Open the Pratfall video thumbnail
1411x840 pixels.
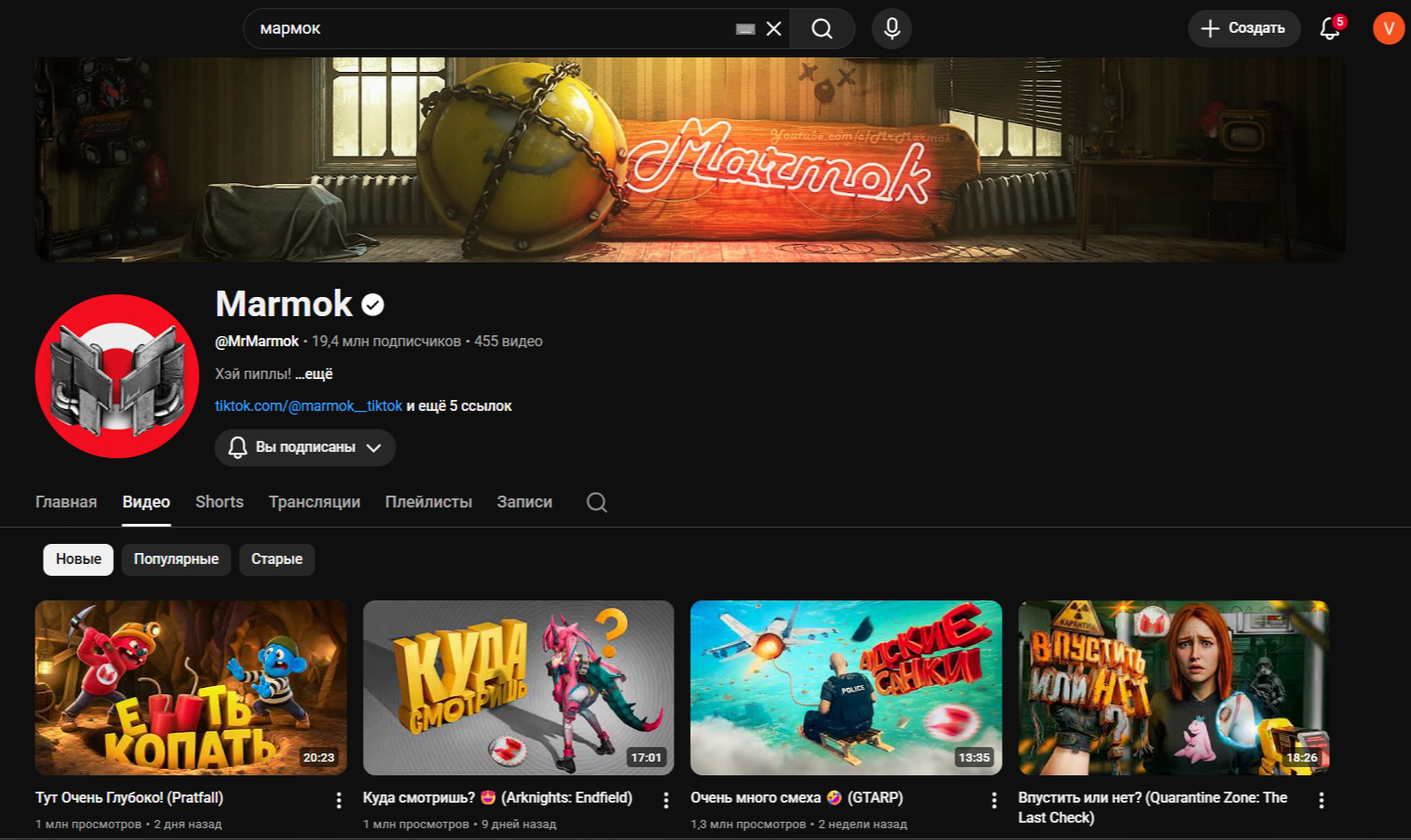[x=191, y=688]
